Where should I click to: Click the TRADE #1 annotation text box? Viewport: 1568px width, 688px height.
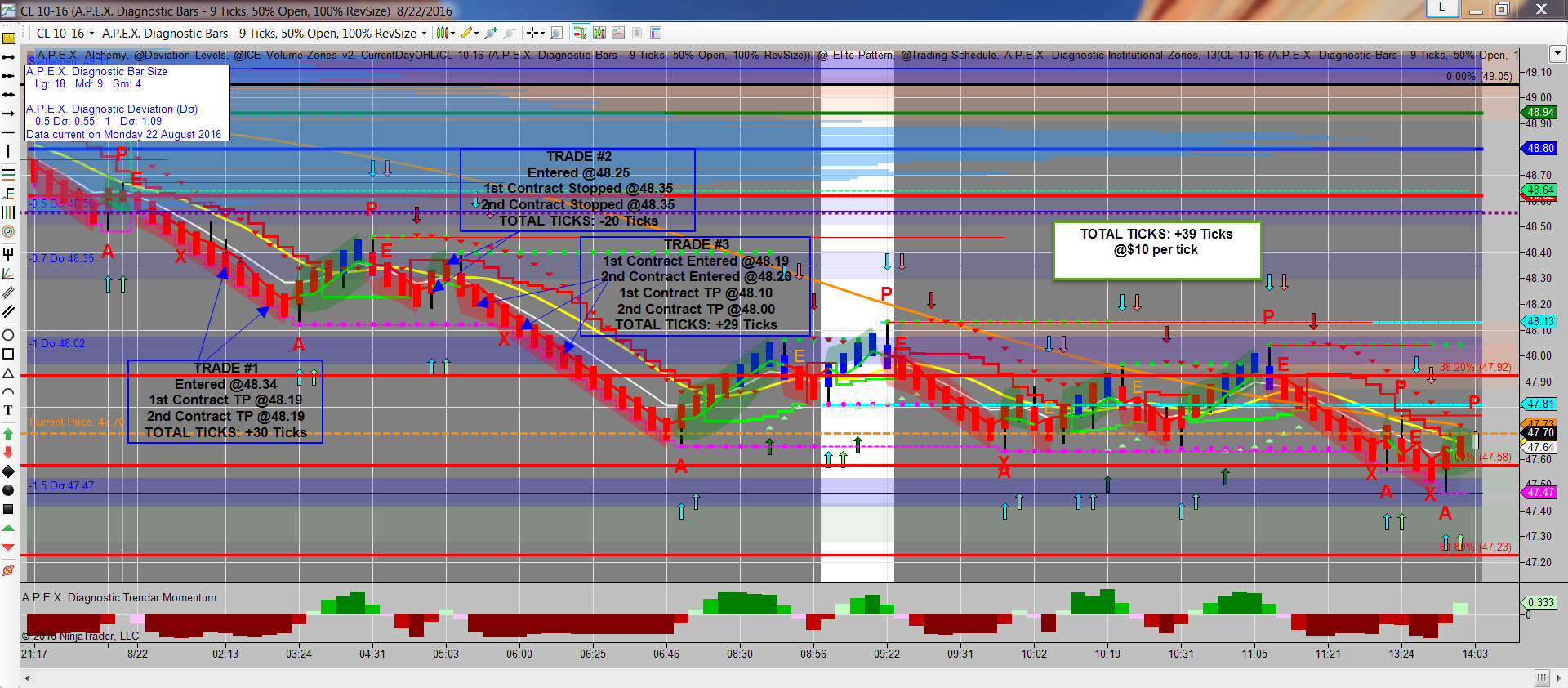(x=225, y=401)
